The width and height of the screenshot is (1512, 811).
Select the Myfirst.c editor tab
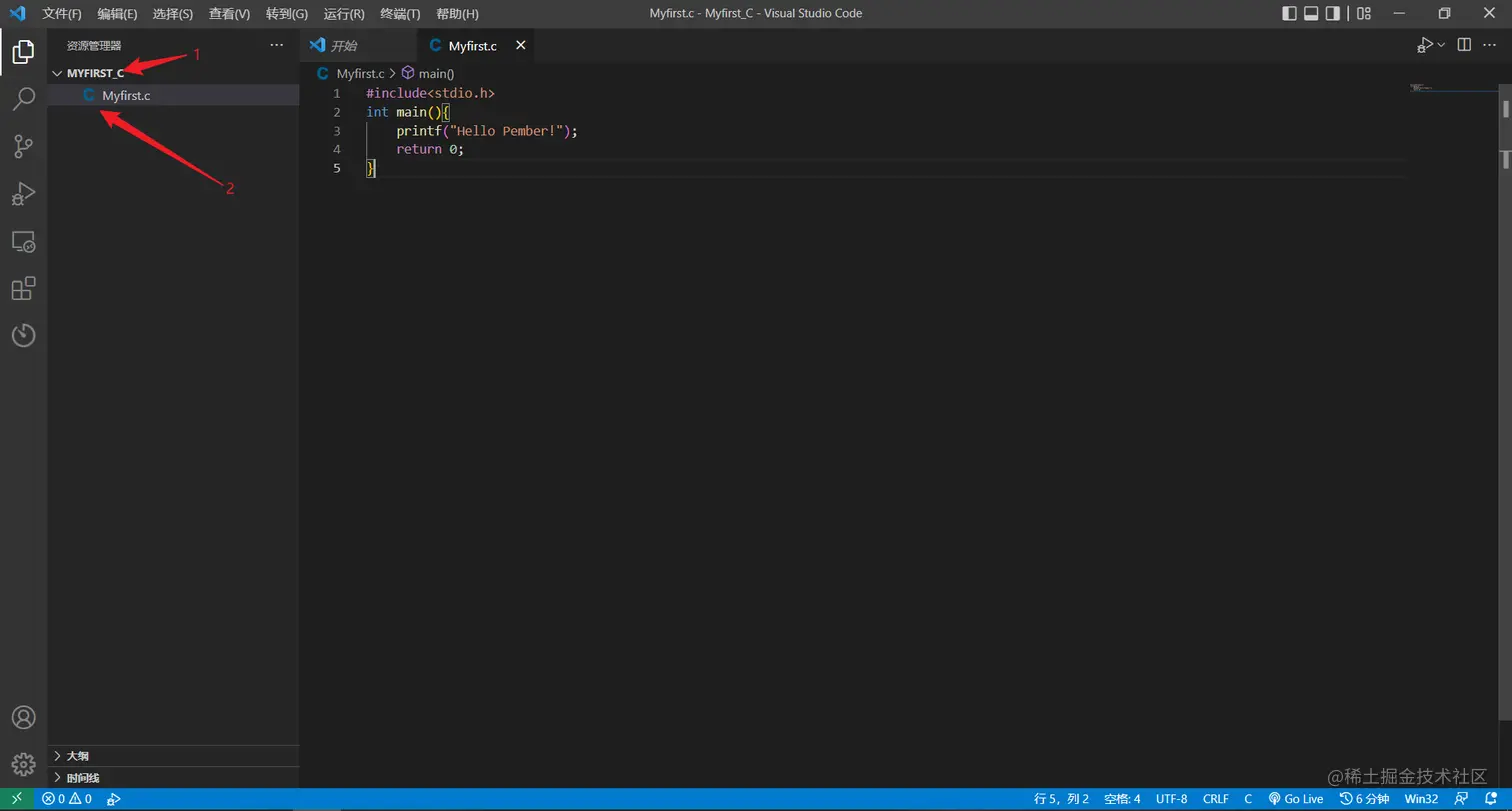pyautogui.click(x=475, y=46)
